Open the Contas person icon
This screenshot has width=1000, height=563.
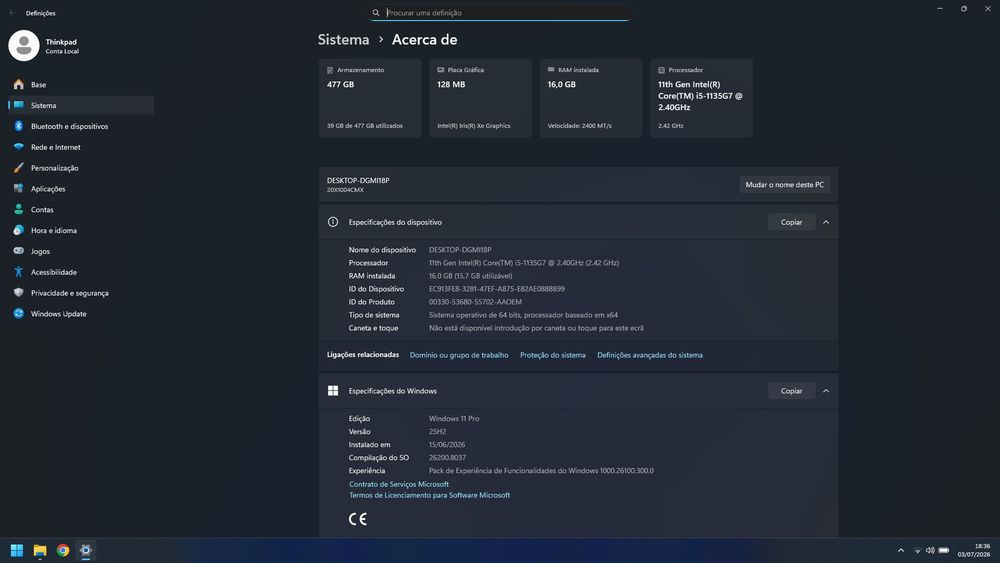(x=18, y=209)
